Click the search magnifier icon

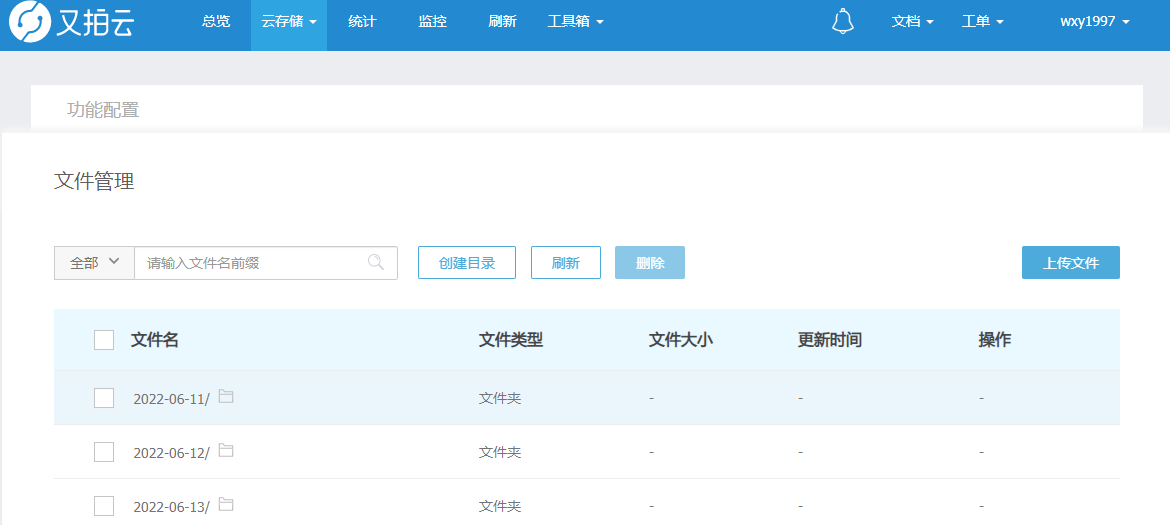click(x=376, y=262)
